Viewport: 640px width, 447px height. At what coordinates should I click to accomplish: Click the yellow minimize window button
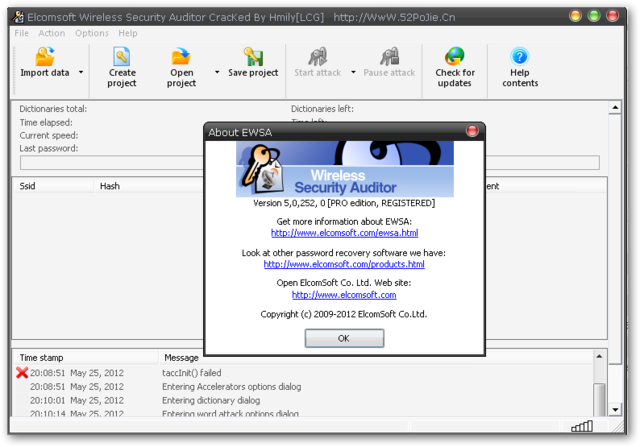pos(575,16)
